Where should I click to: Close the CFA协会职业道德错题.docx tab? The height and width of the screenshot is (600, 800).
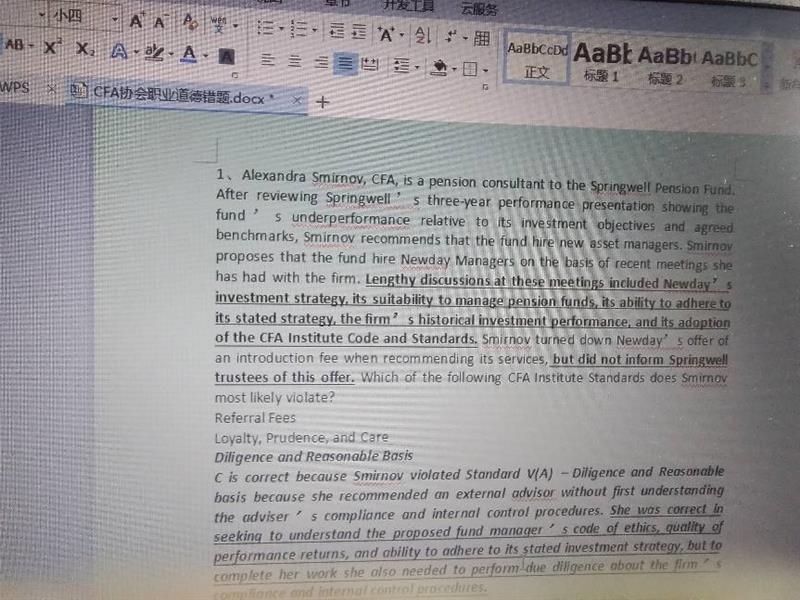(297, 101)
